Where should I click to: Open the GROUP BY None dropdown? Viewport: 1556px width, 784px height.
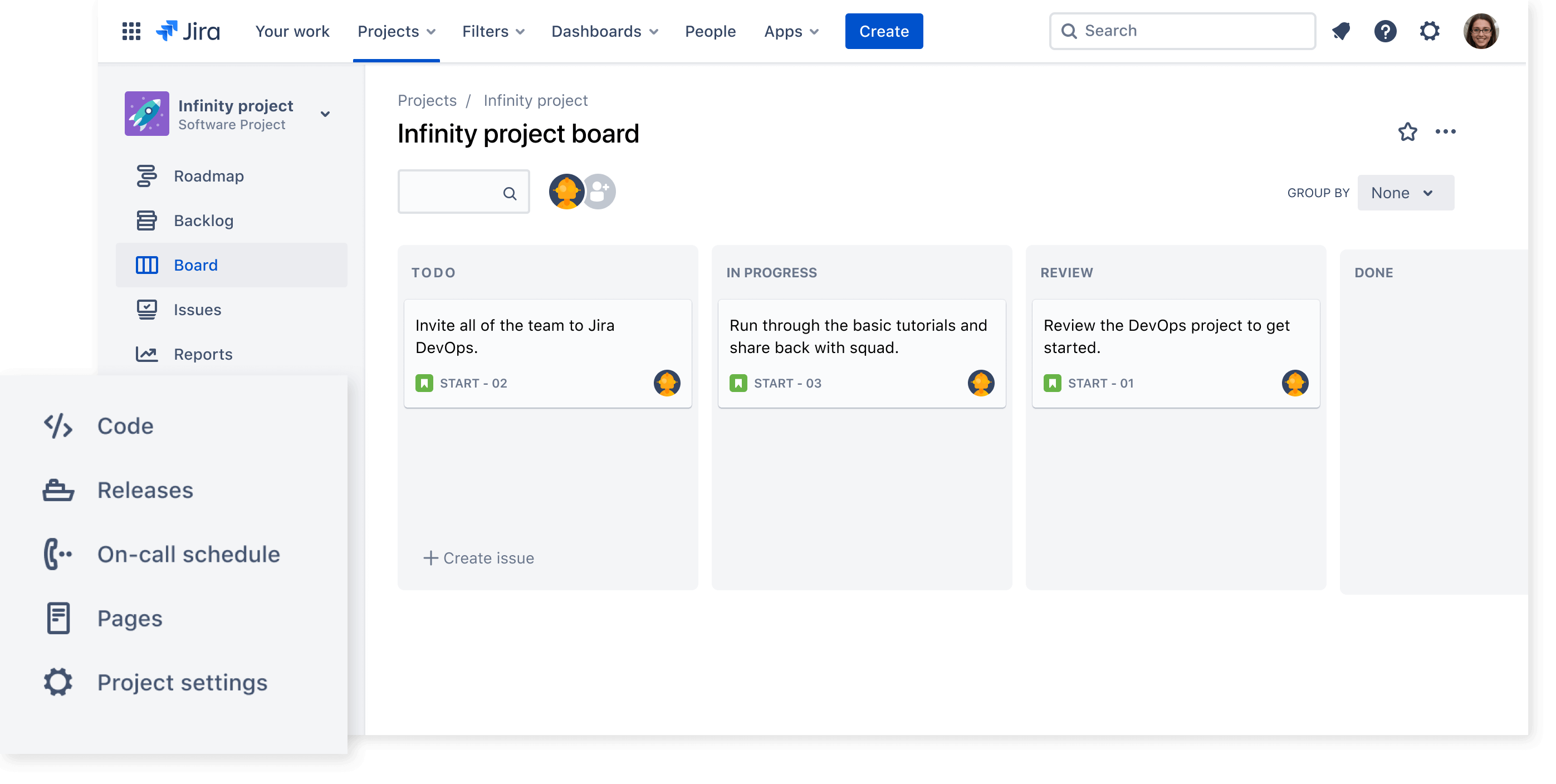point(1400,193)
